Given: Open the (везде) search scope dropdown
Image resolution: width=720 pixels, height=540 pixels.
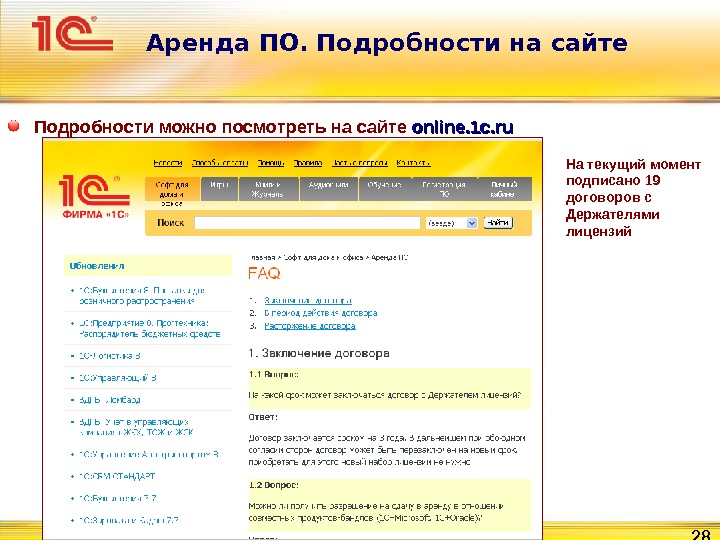Looking at the screenshot, I should click(451, 223).
